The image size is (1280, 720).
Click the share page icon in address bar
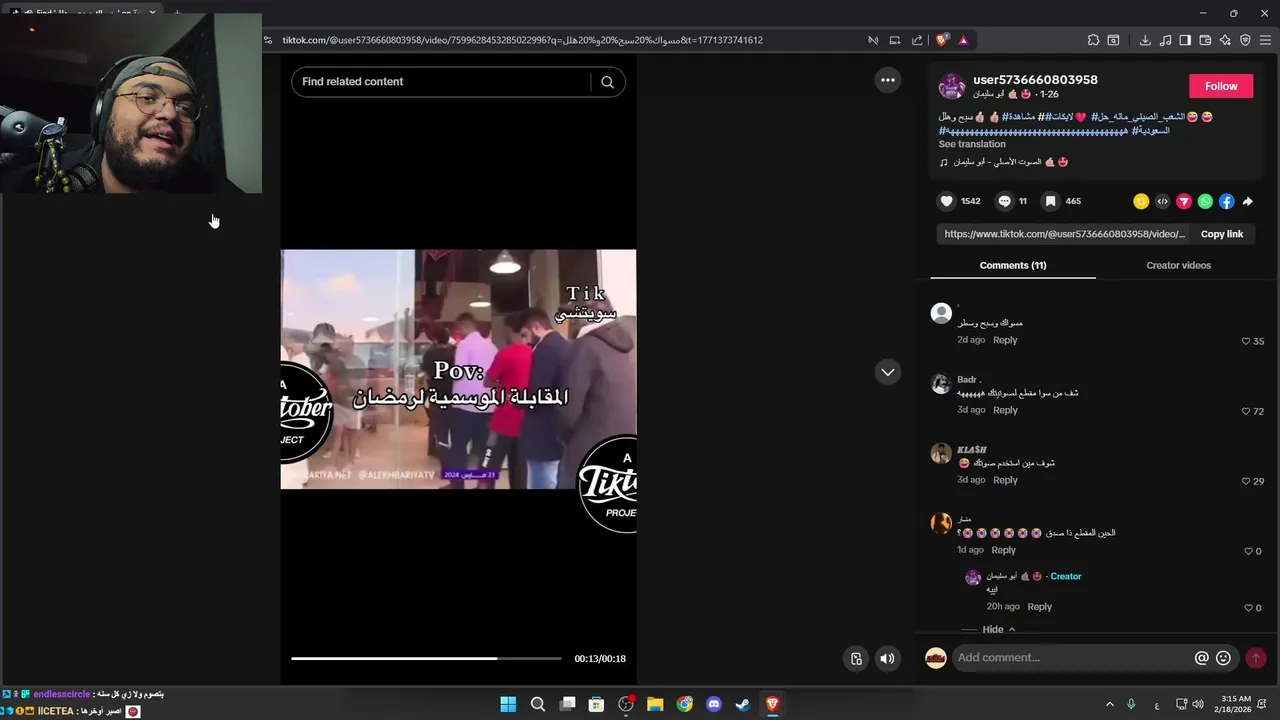point(917,40)
